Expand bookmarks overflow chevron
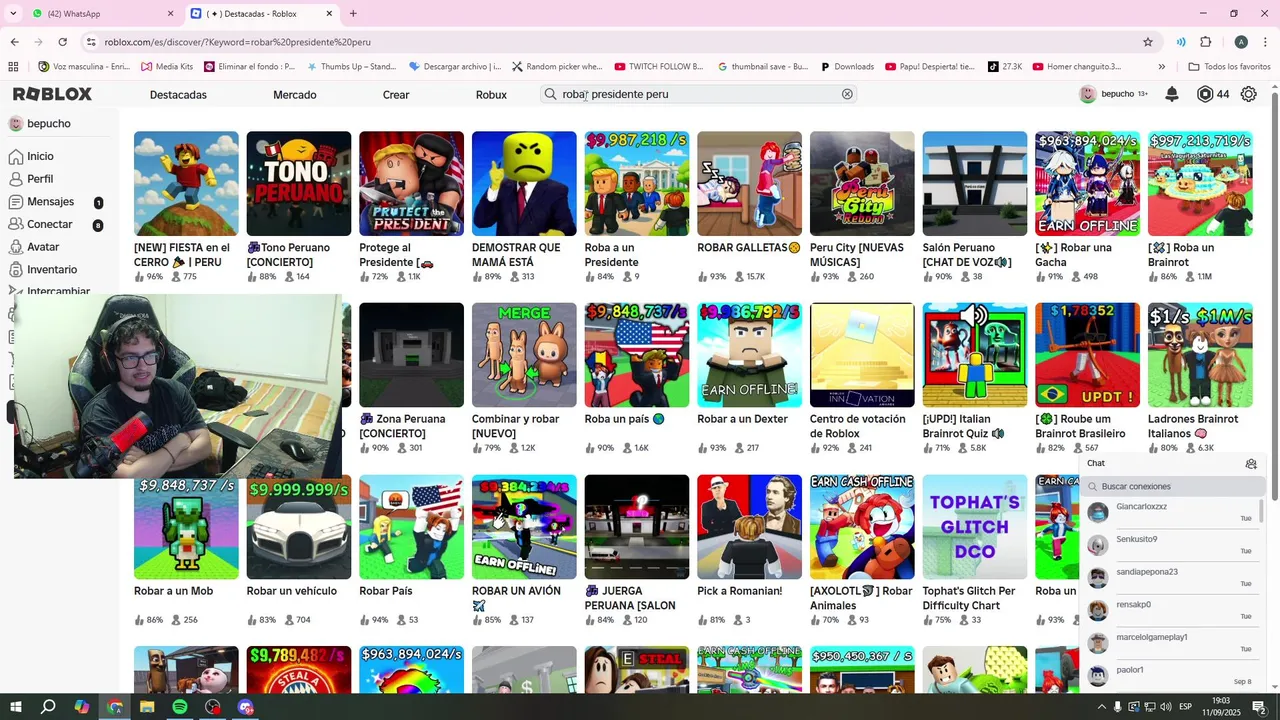The width and height of the screenshot is (1280, 720). (x=1161, y=67)
